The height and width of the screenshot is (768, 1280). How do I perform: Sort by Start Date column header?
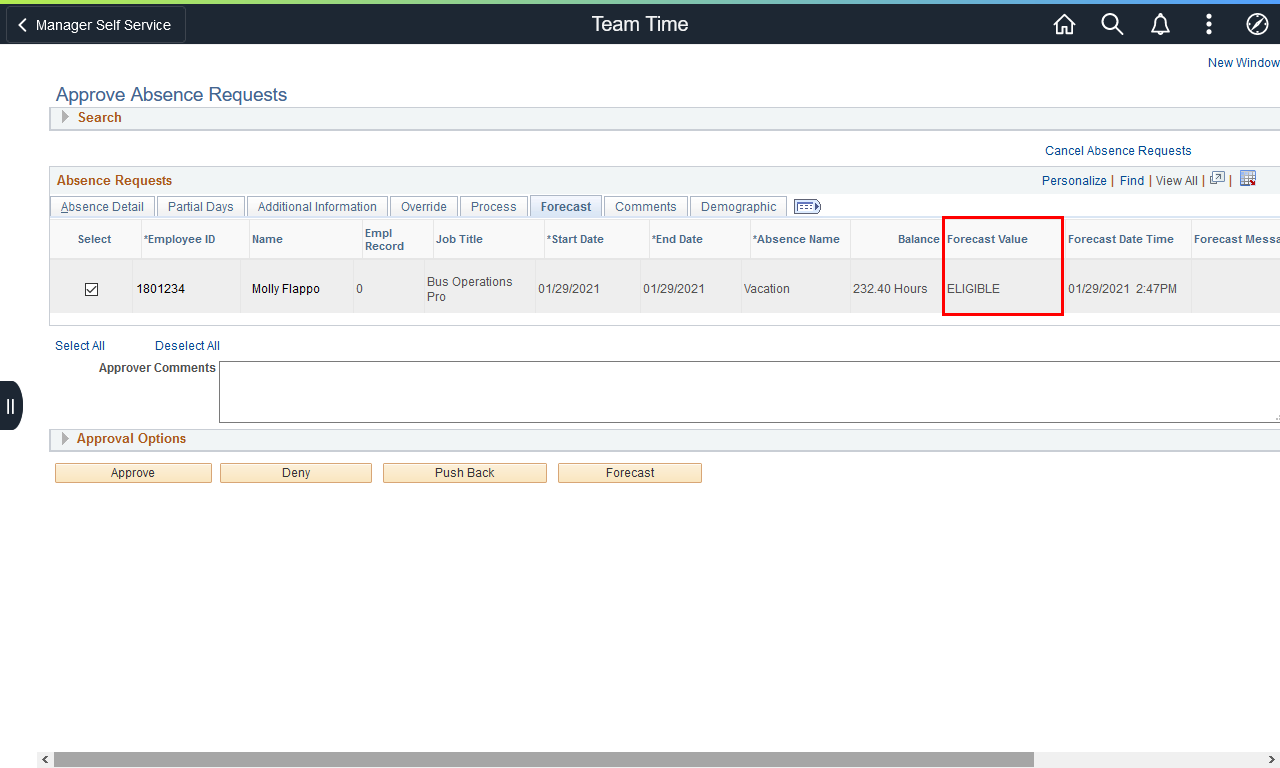pos(575,240)
